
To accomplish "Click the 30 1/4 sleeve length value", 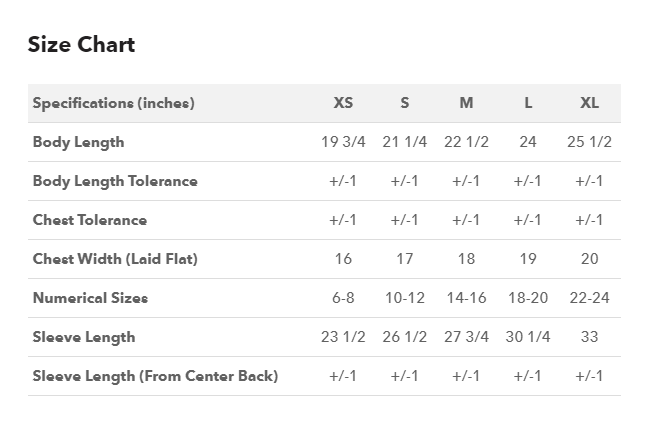I will pos(528,337).
